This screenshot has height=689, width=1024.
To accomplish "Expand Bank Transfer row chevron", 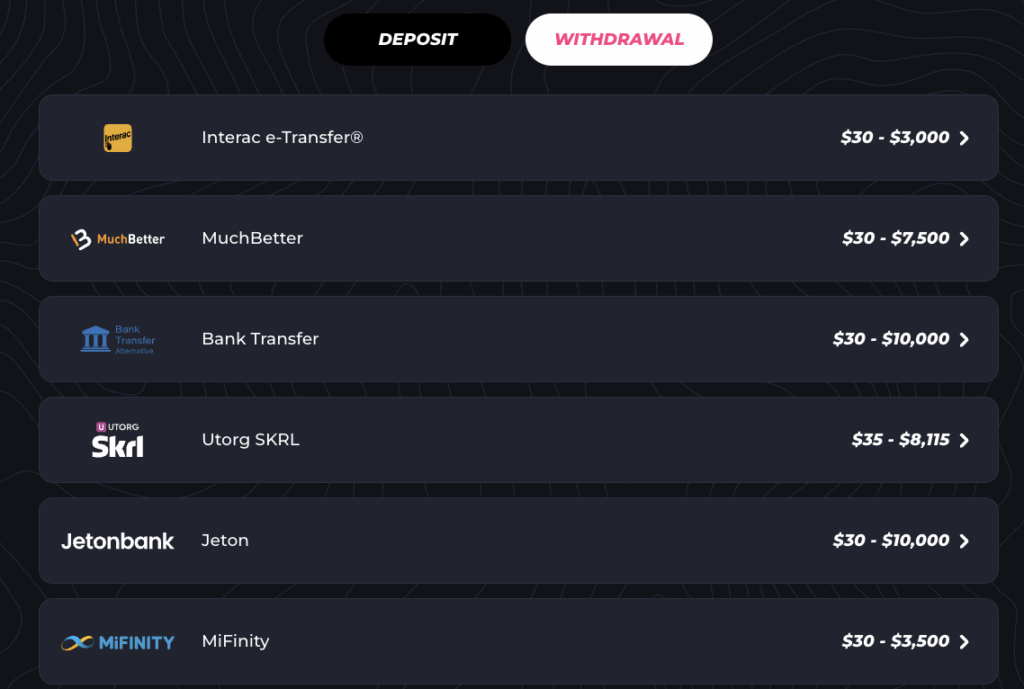I will pos(964,339).
